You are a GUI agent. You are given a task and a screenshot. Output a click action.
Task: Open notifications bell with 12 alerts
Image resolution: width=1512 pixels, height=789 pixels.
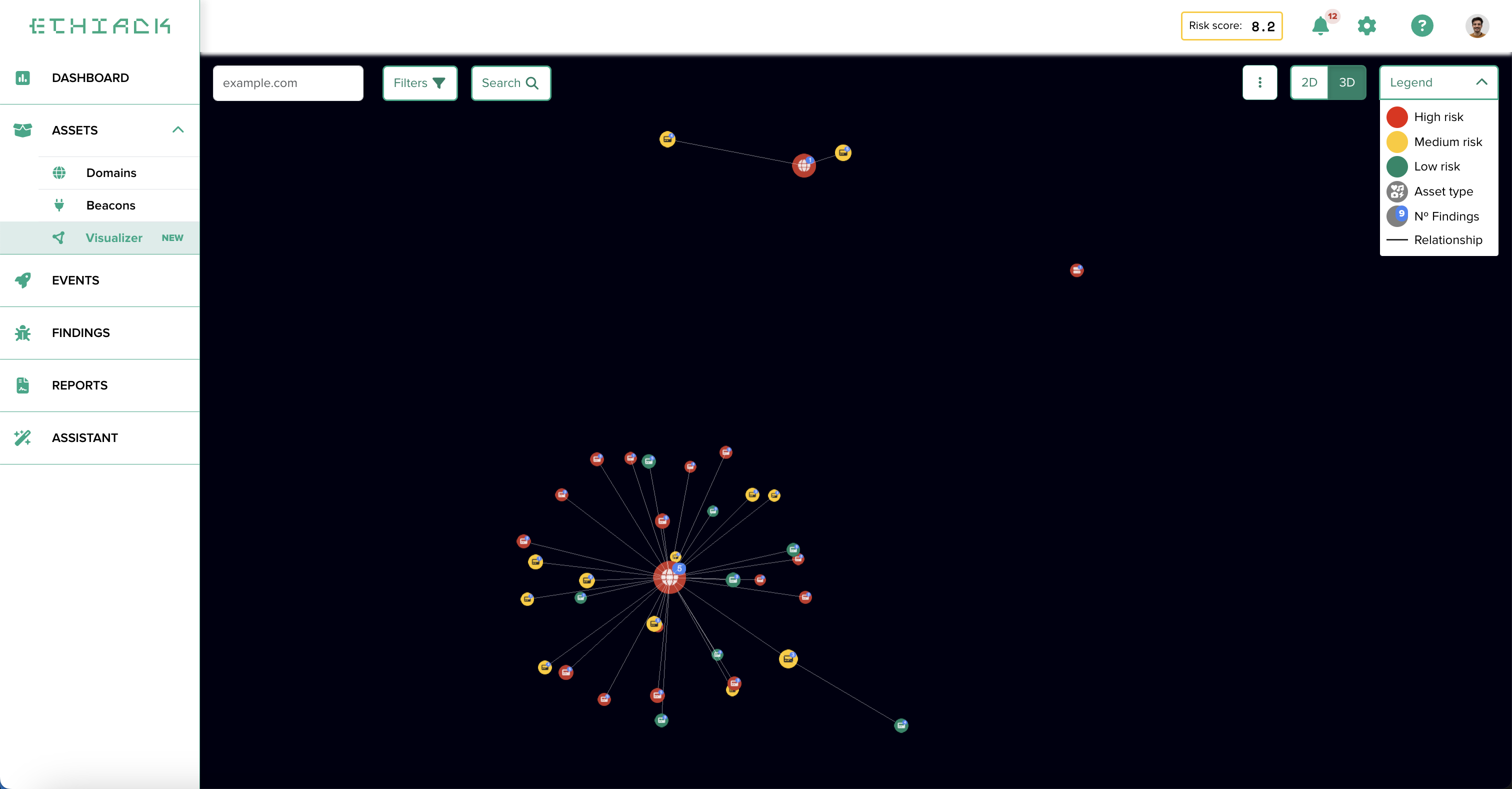pyautogui.click(x=1320, y=25)
